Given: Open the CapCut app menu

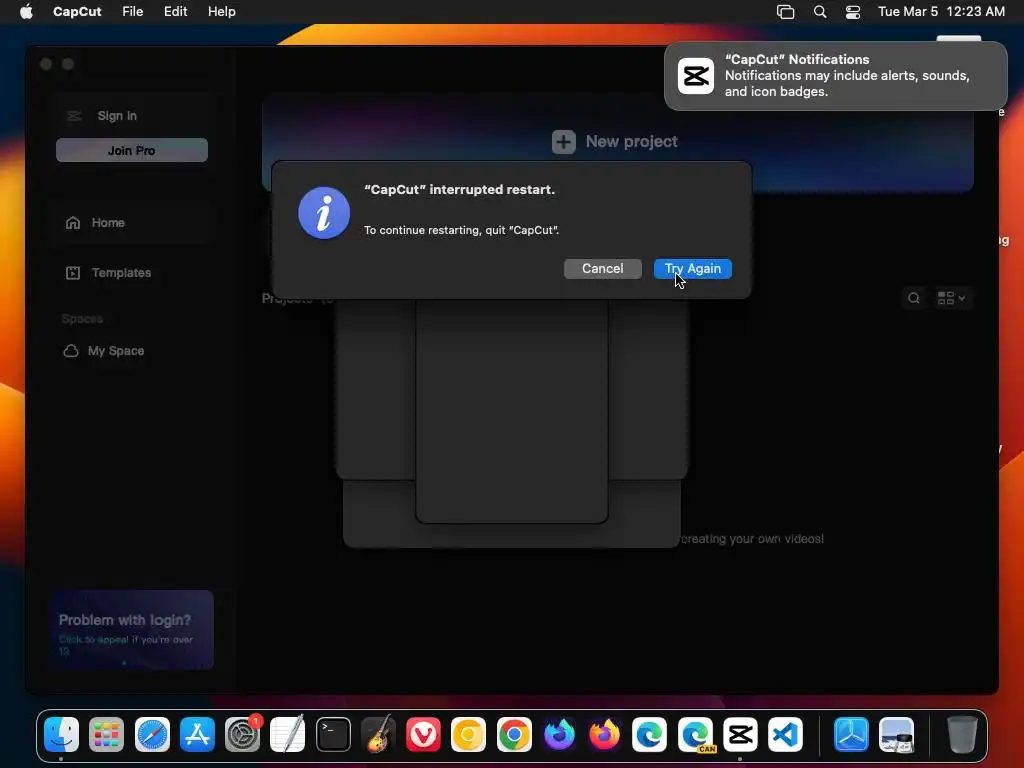Looking at the screenshot, I should tap(77, 12).
